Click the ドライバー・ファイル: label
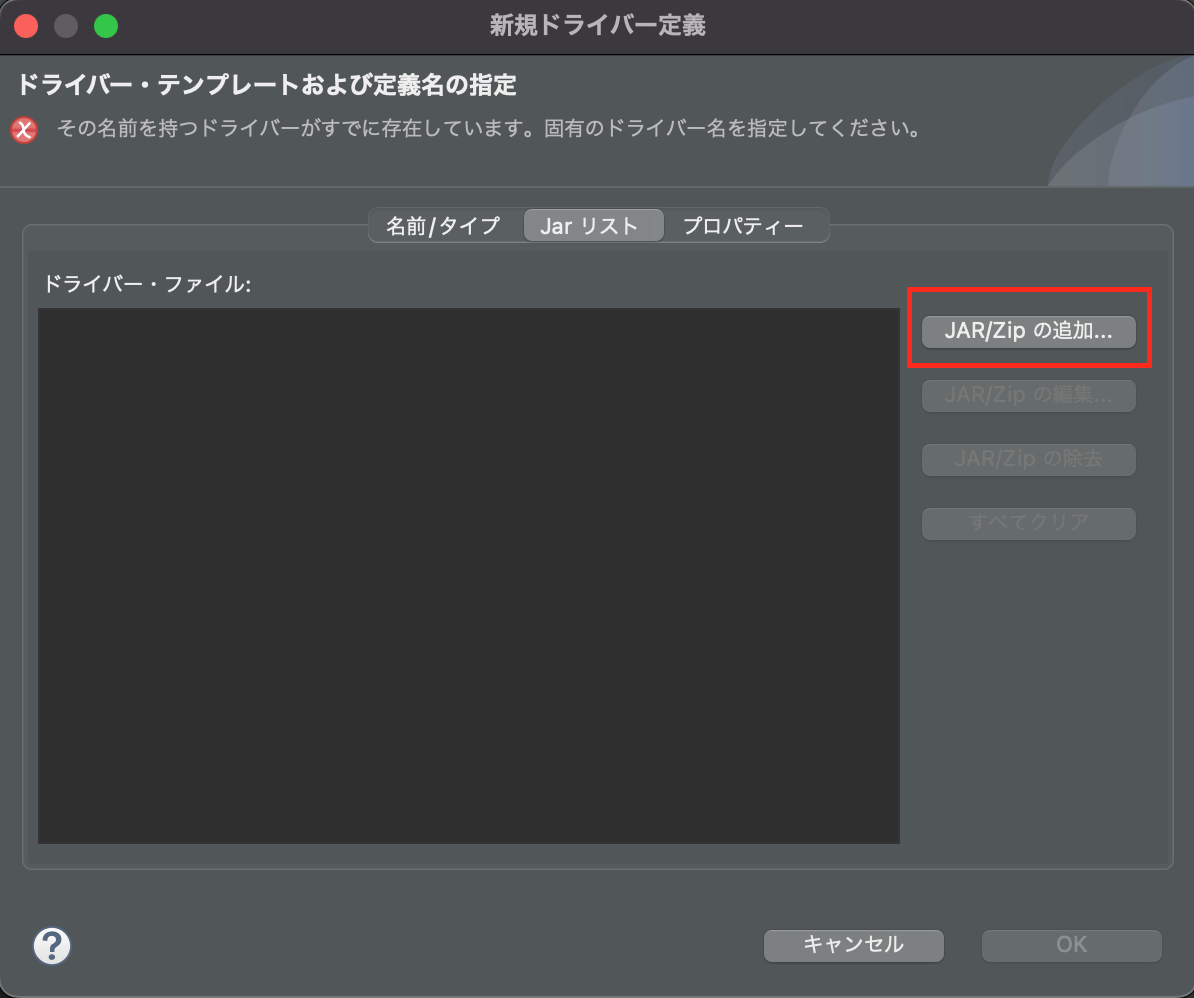 [146, 285]
